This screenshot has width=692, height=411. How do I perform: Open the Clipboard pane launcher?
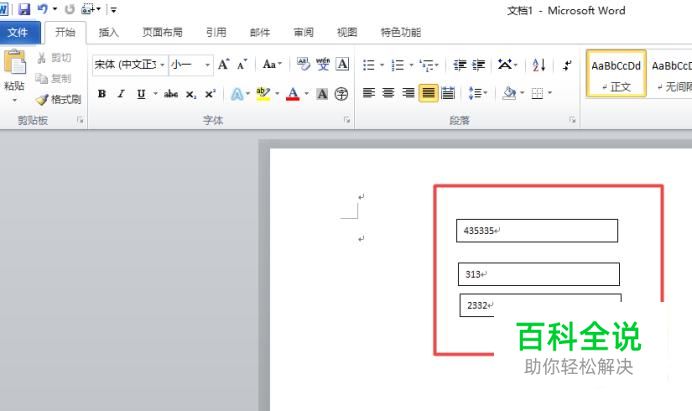coord(80,120)
